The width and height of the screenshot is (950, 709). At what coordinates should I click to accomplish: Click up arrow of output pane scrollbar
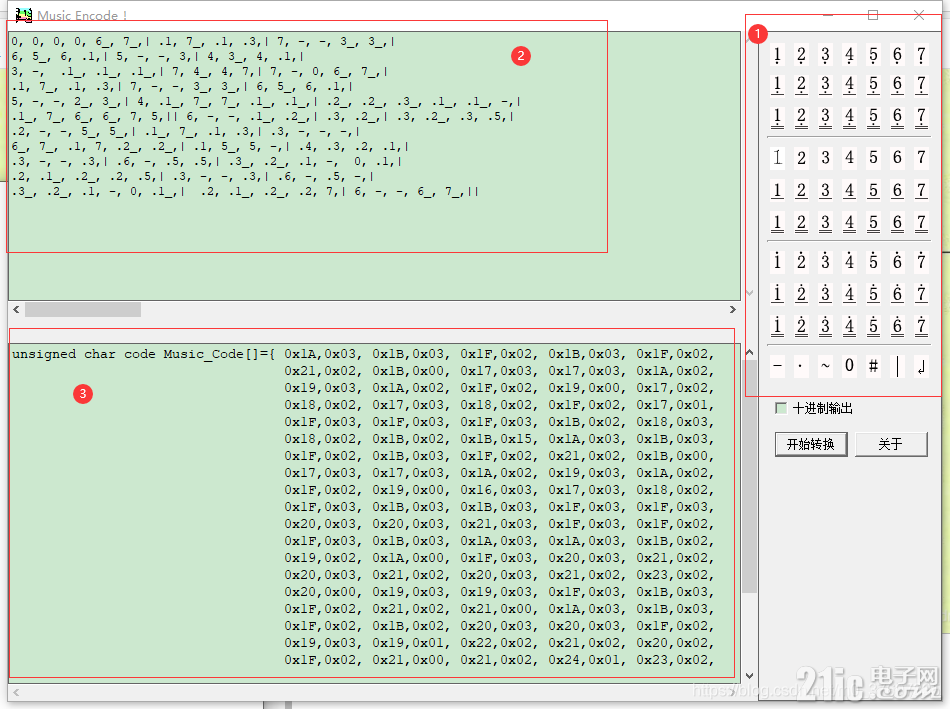pyautogui.click(x=749, y=352)
